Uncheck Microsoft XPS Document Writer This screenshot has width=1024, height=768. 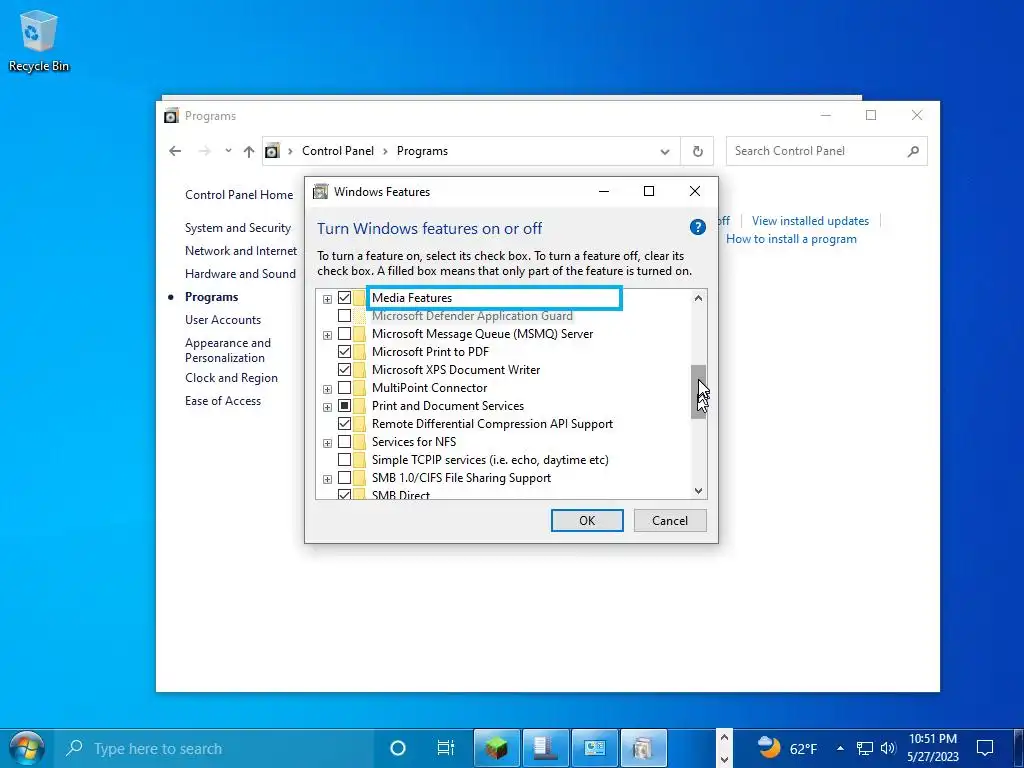(344, 370)
